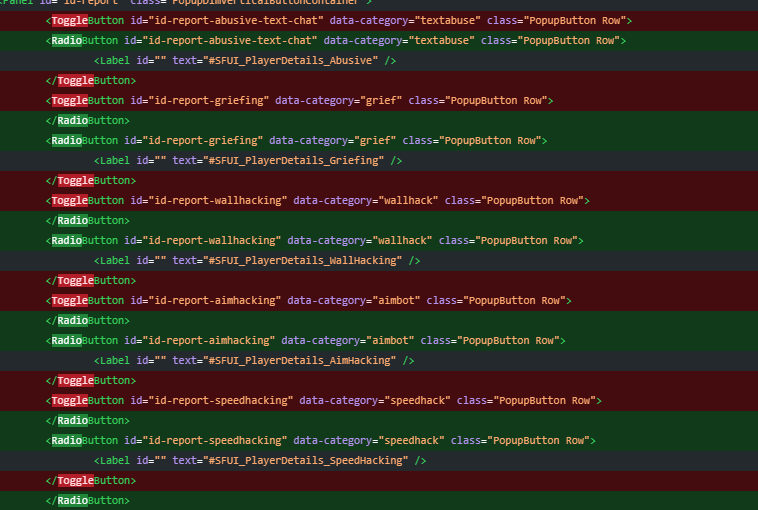Click added RadioButton line for id-report-aimhacking

pyautogui.click(x=379, y=341)
